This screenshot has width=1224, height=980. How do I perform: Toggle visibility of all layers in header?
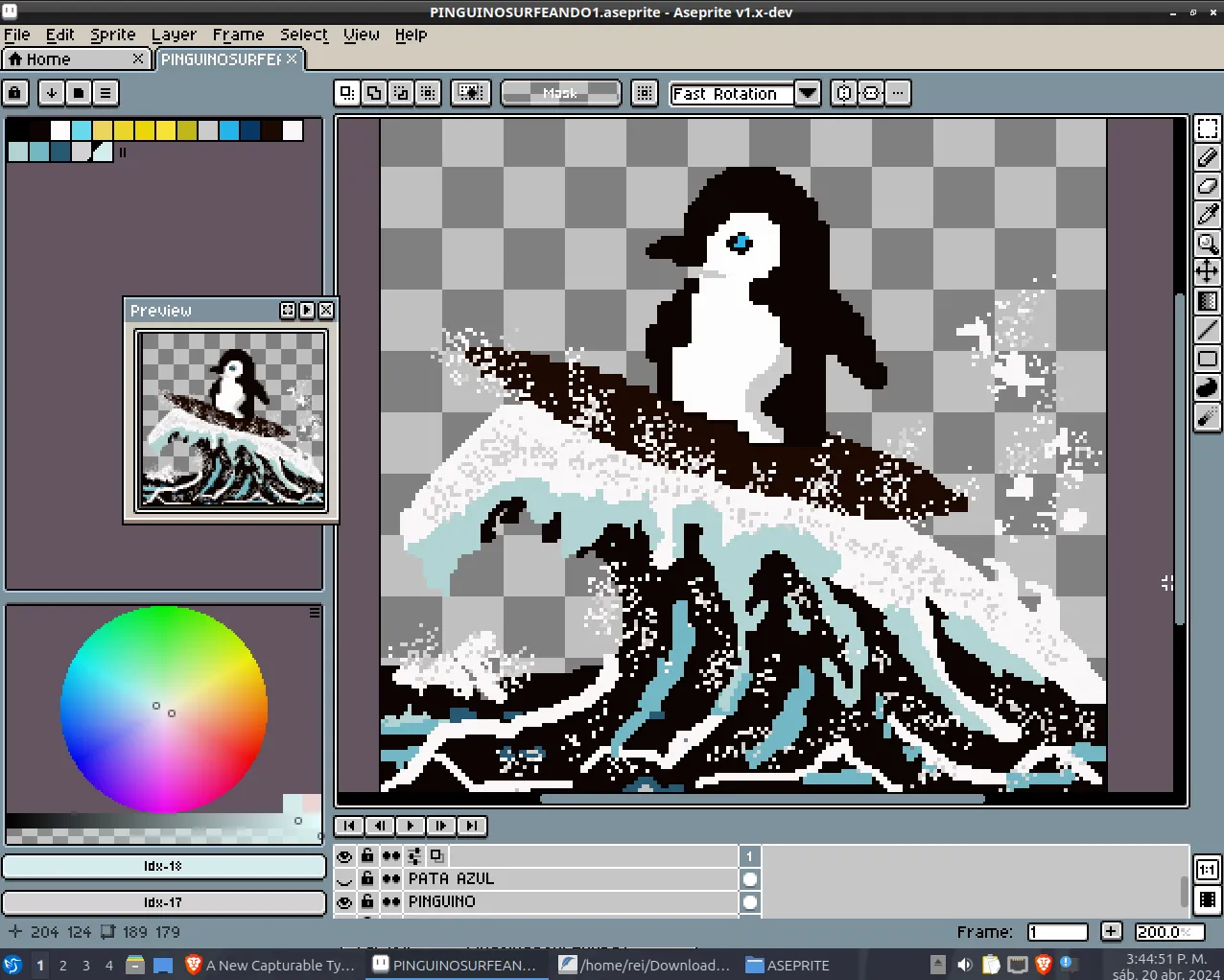(344, 855)
